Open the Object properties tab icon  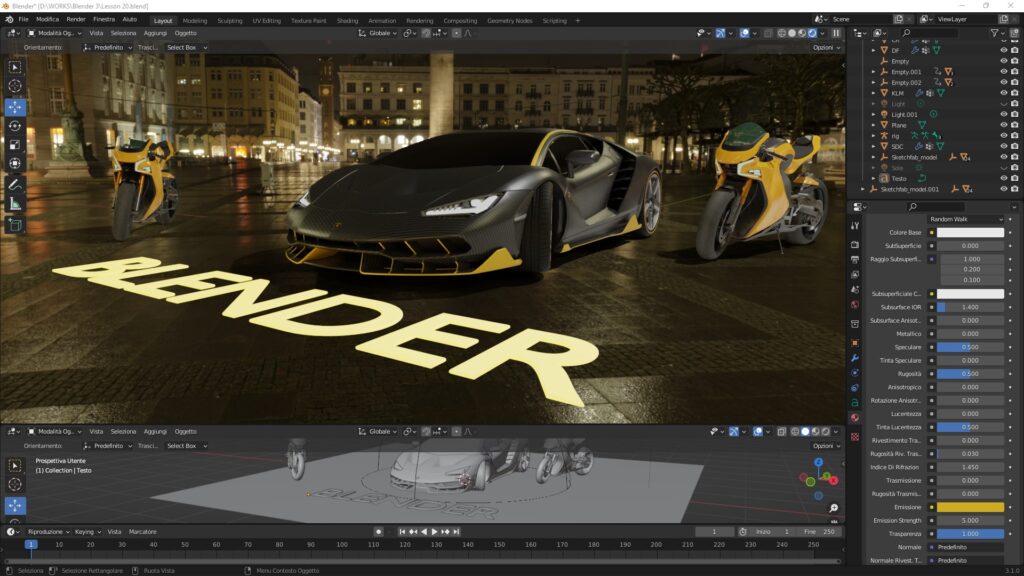[855, 342]
